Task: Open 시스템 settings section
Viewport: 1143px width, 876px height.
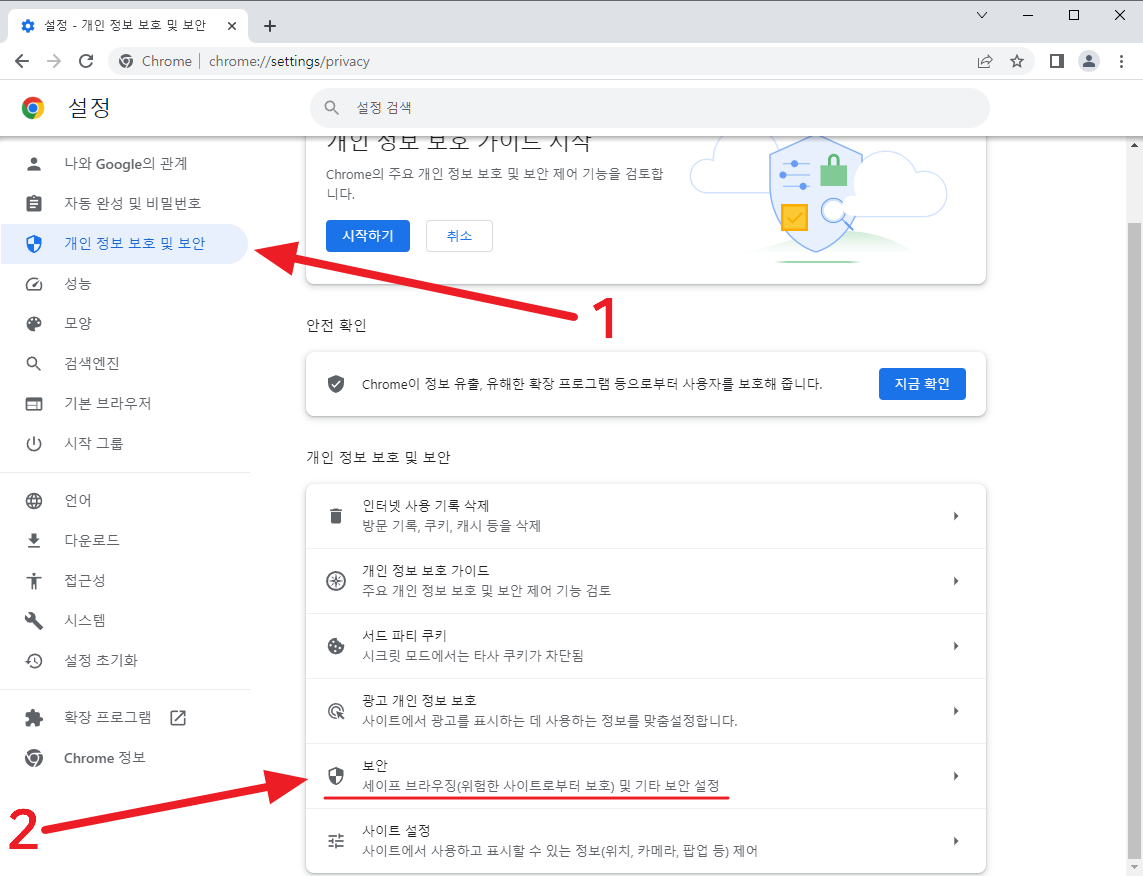Action: (125, 621)
